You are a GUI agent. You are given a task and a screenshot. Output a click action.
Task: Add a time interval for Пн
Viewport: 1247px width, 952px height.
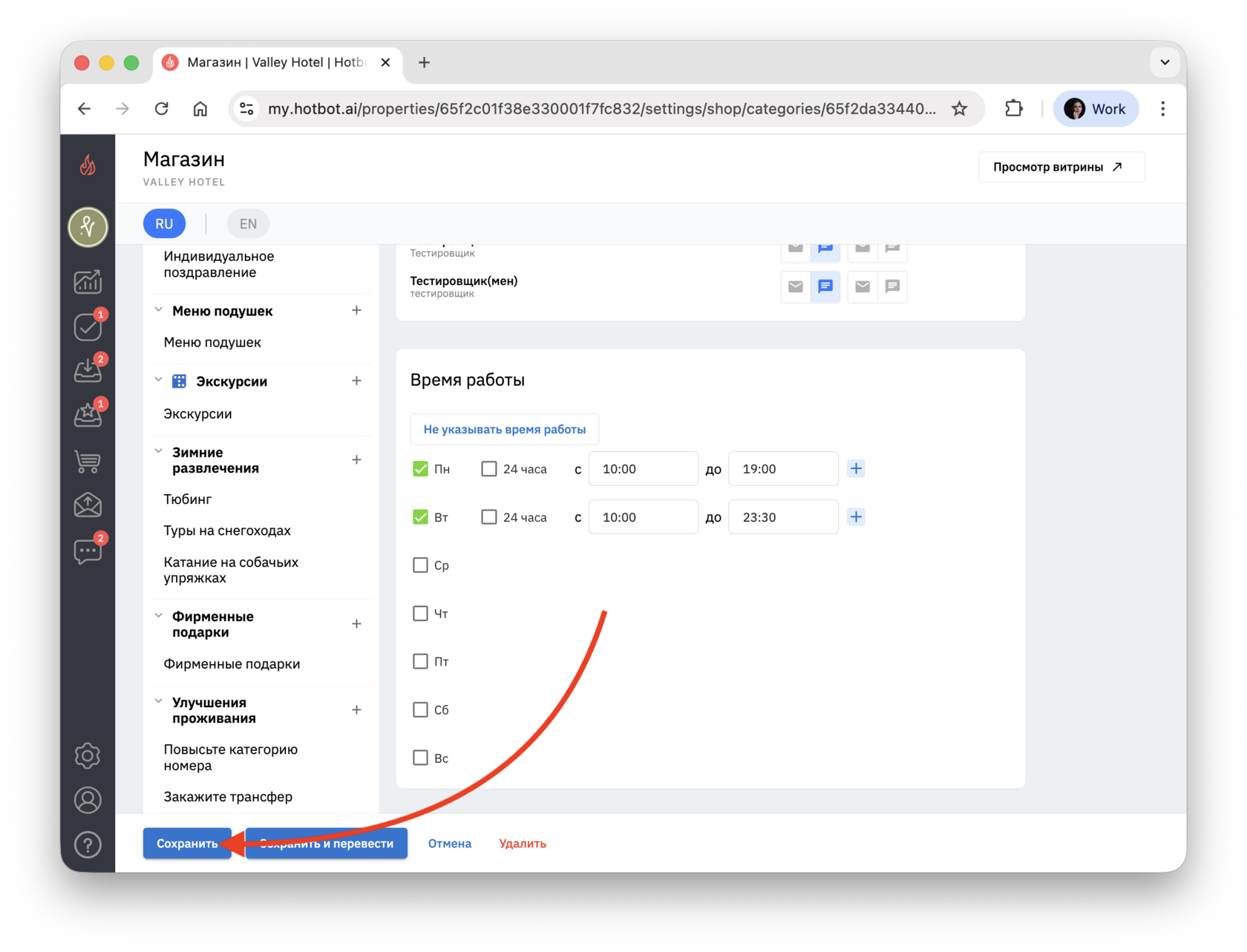pyautogui.click(x=856, y=468)
